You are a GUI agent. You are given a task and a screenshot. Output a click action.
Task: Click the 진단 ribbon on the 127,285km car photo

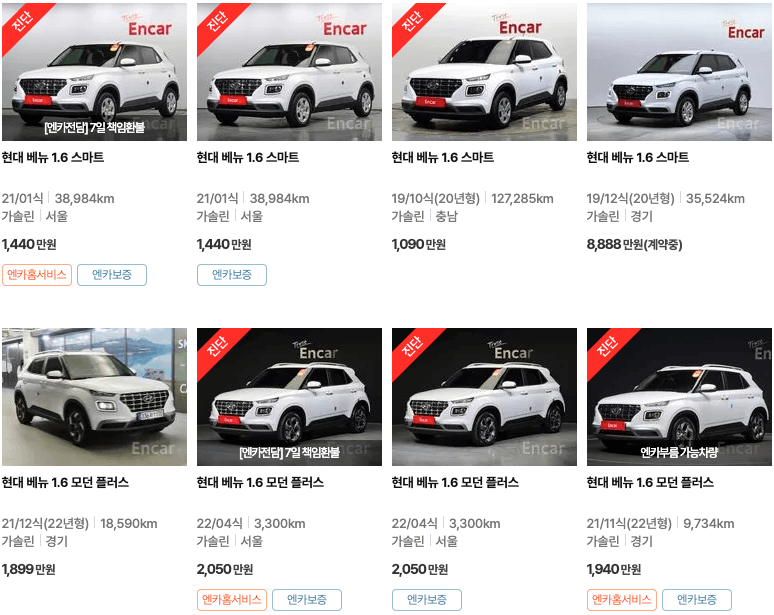click(x=411, y=21)
